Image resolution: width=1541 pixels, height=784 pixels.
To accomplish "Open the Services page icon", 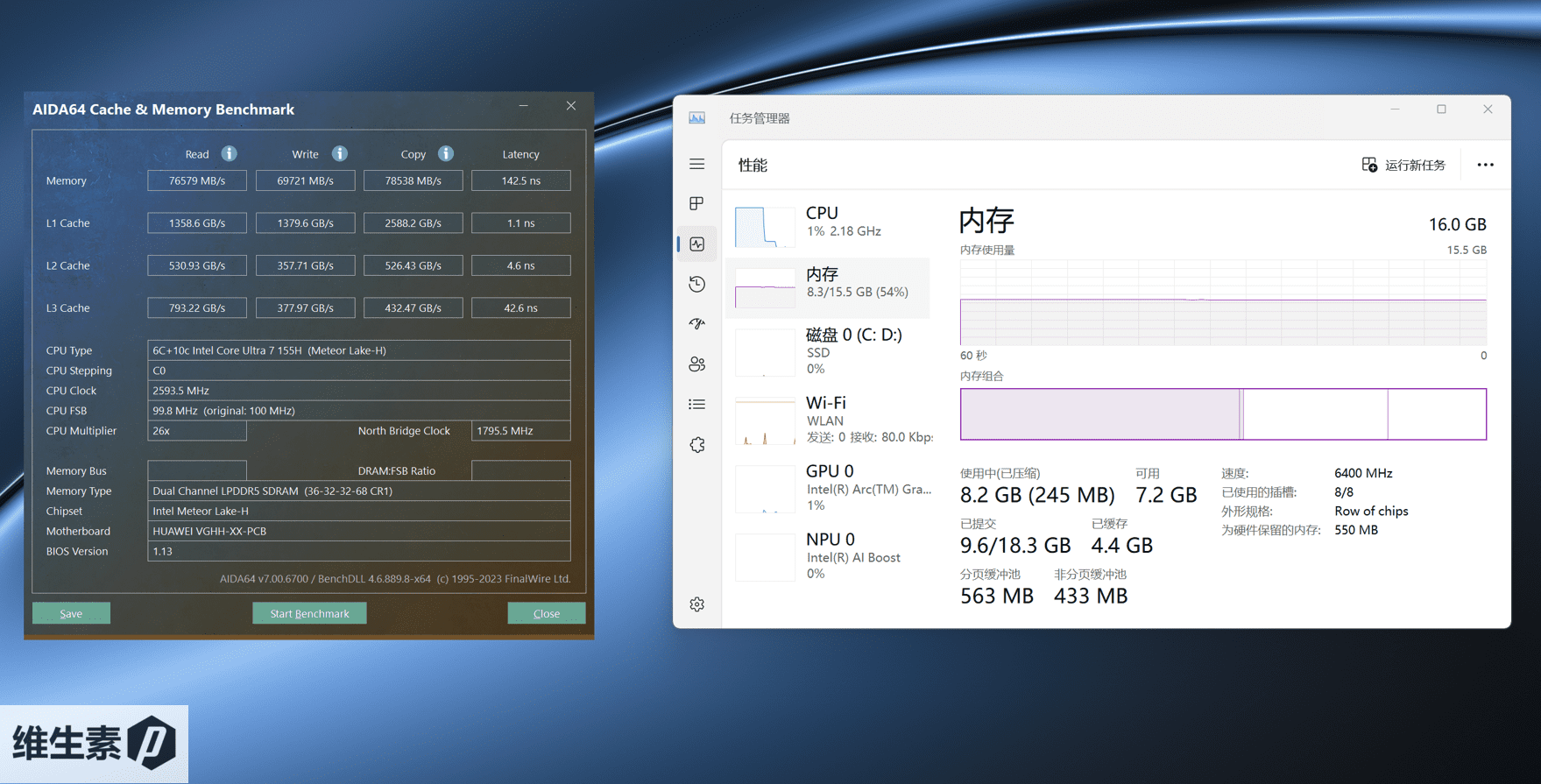I will (x=696, y=445).
